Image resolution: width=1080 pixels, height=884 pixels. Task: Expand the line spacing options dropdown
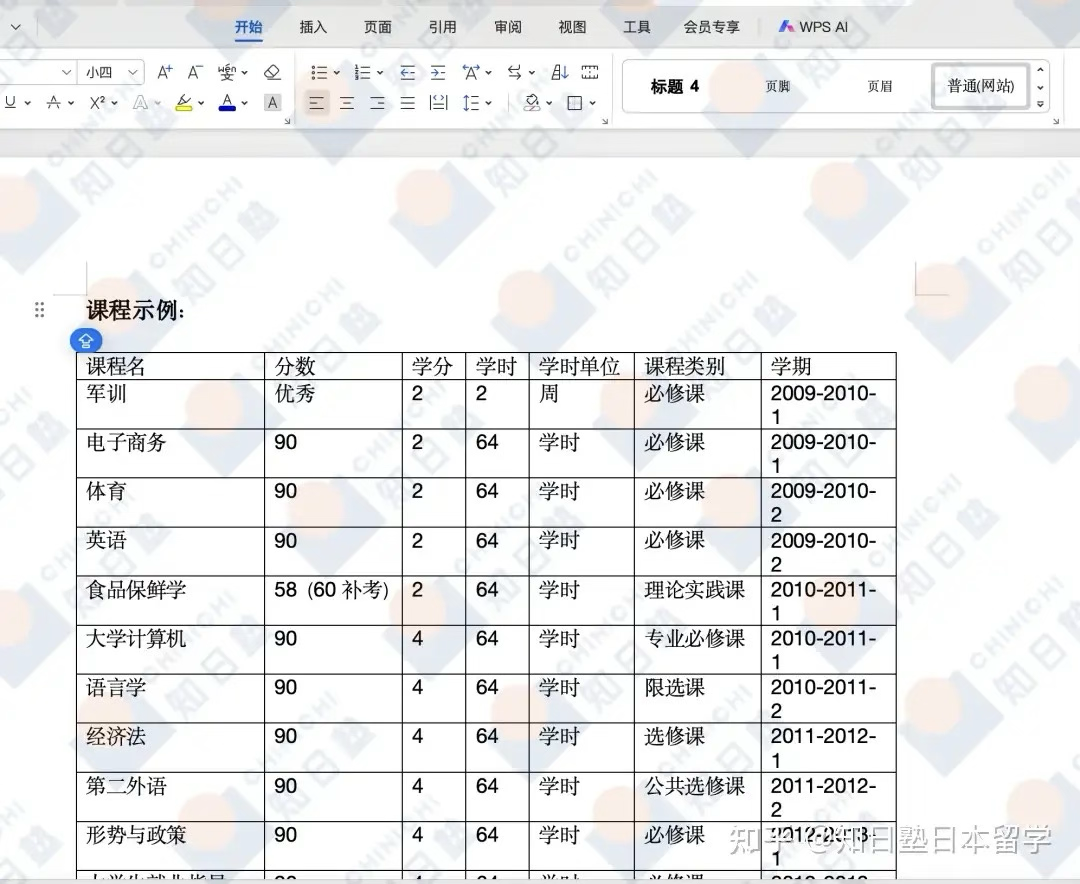coord(488,102)
